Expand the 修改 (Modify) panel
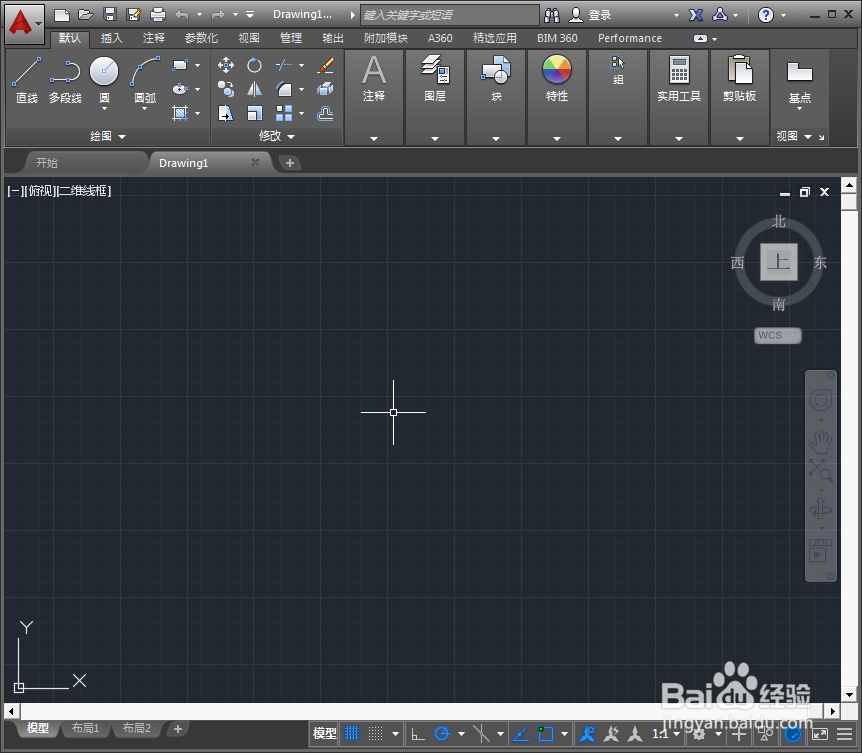The width and height of the screenshot is (862, 753). click(x=277, y=136)
